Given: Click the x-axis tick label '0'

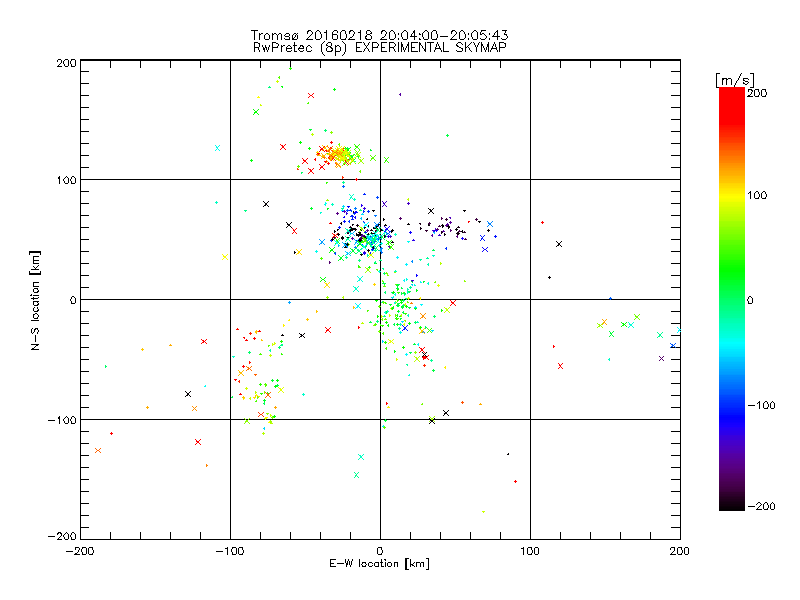Looking at the screenshot, I should coord(380,551).
